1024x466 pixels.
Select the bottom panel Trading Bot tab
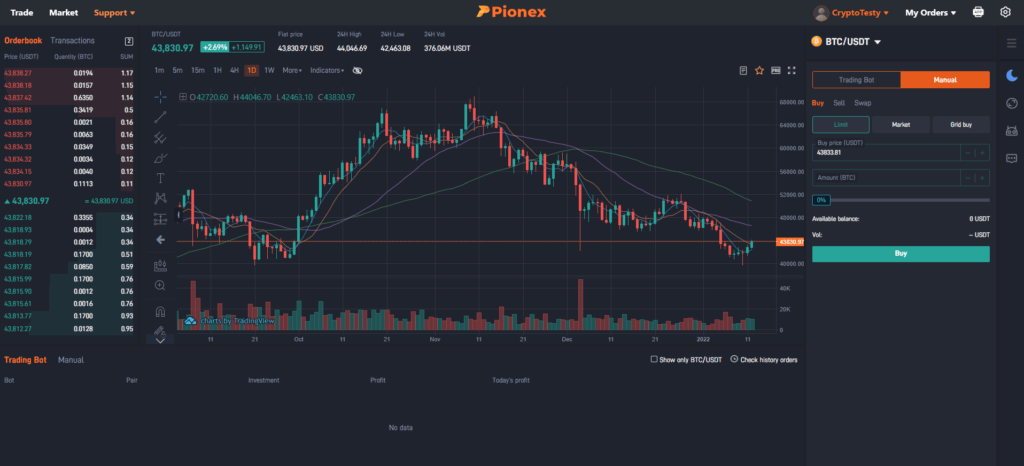(x=25, y=360)
